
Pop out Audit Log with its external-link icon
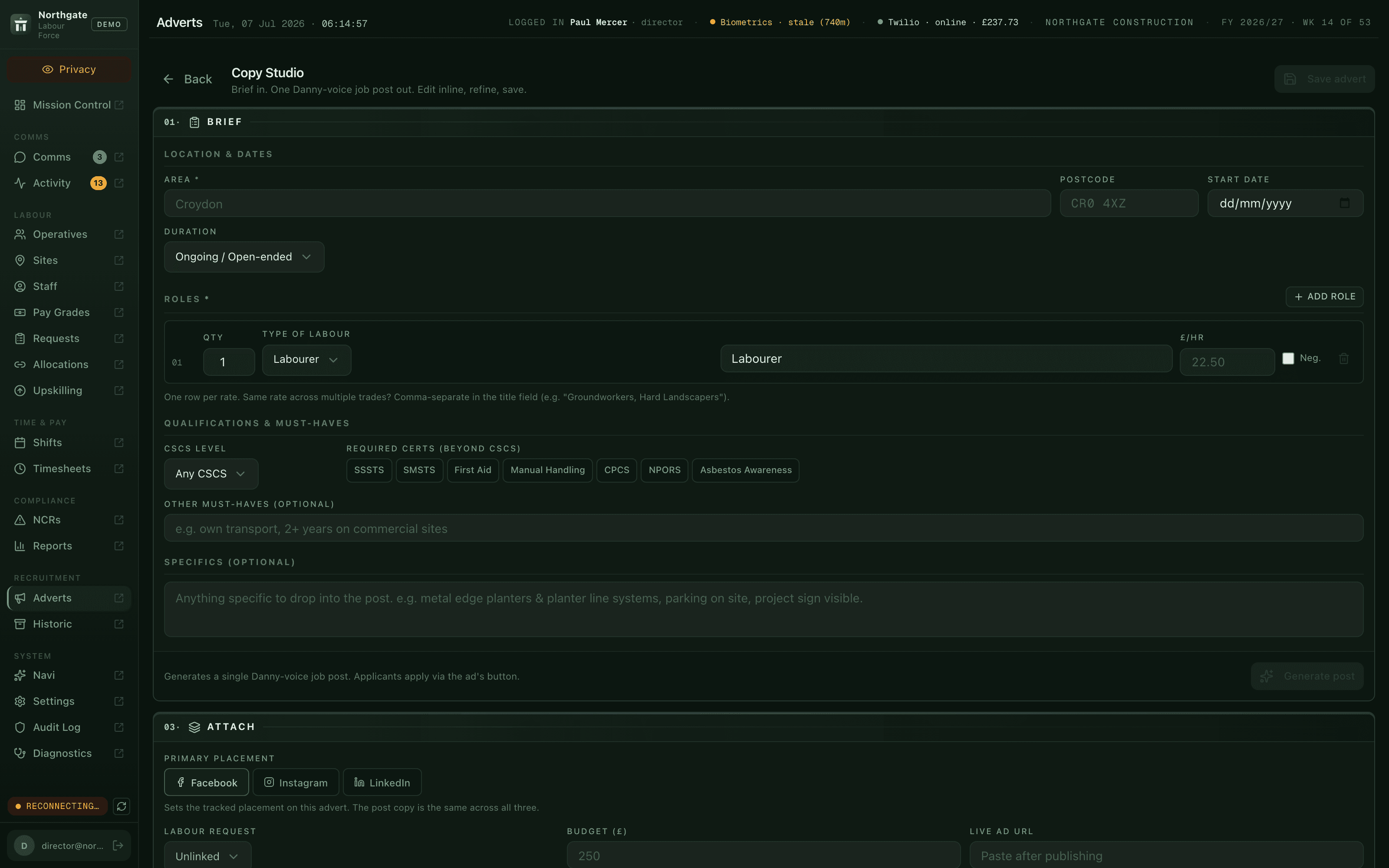point(119,727)
